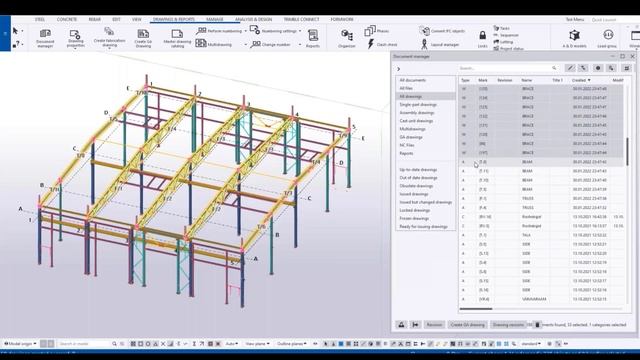Screen dimensions: 640x360
Task: Click the Create fabrication drawing icon
Action: coord(109,38)
